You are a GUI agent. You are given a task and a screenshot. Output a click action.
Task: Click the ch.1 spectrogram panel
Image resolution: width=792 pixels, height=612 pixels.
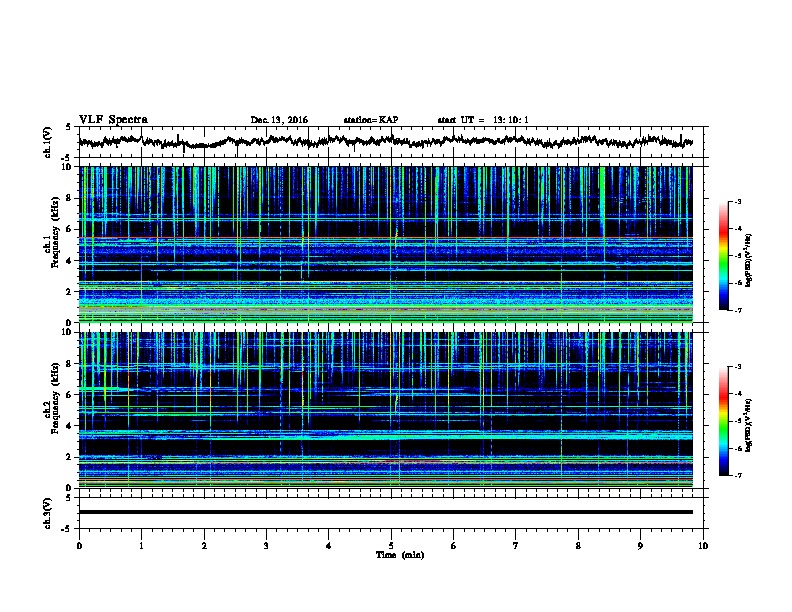coord(386,244)
